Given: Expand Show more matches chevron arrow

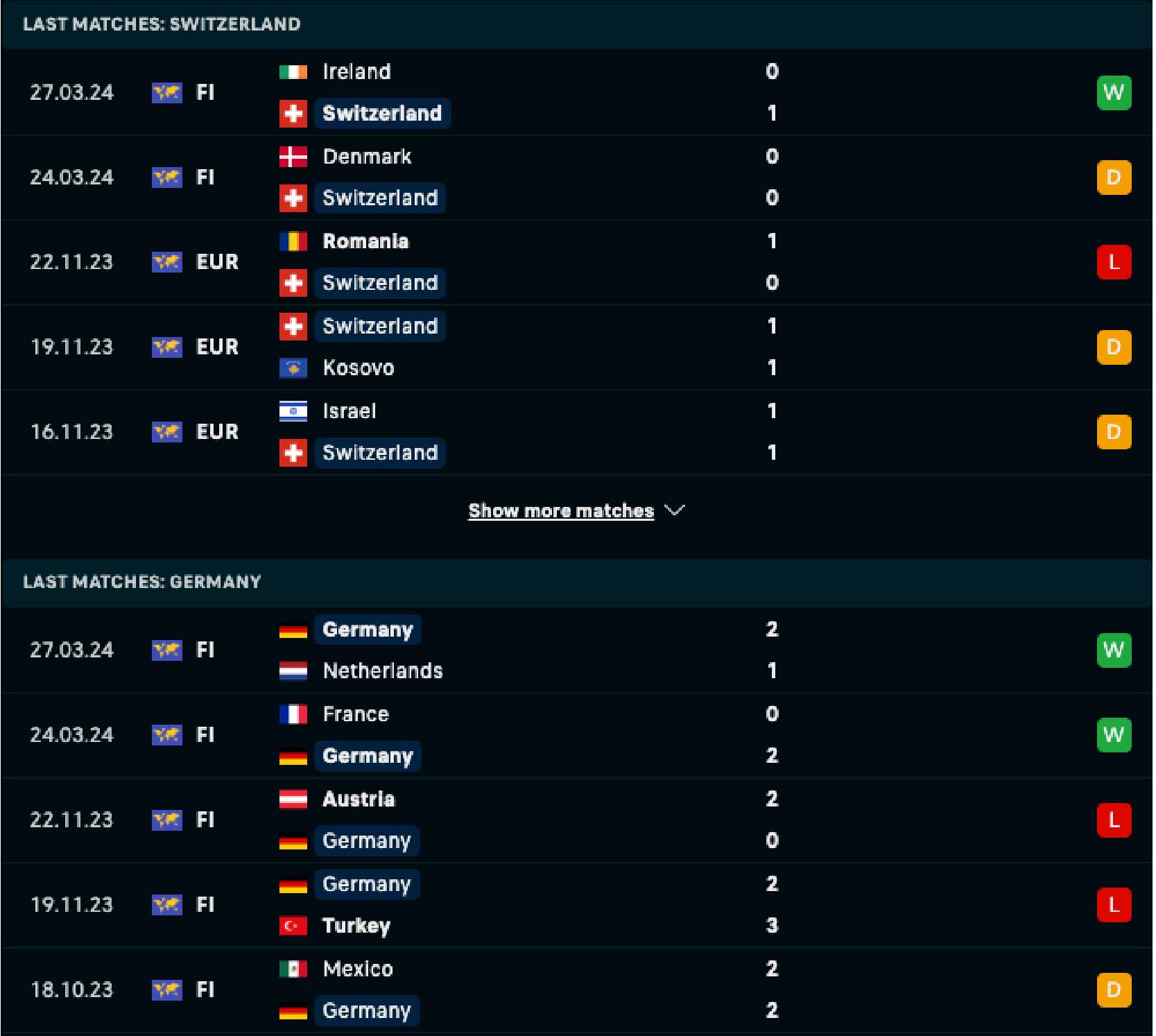Looking at the screenshot, I should pos(674,511).
